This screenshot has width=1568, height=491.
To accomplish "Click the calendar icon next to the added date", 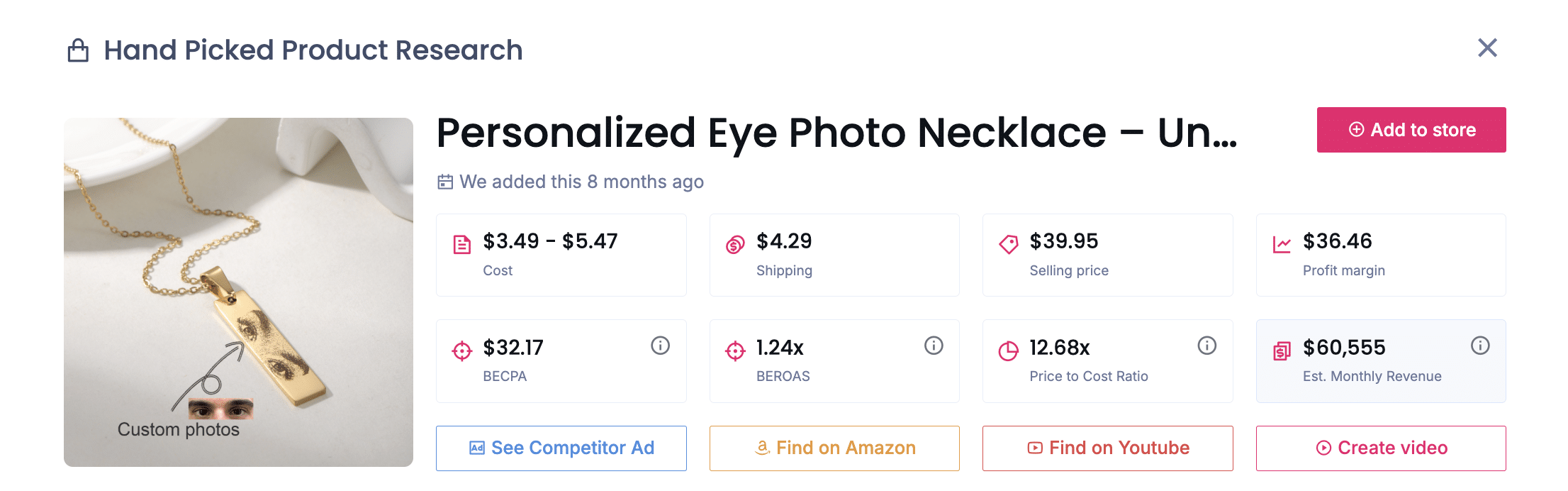I will coord(445,182).
